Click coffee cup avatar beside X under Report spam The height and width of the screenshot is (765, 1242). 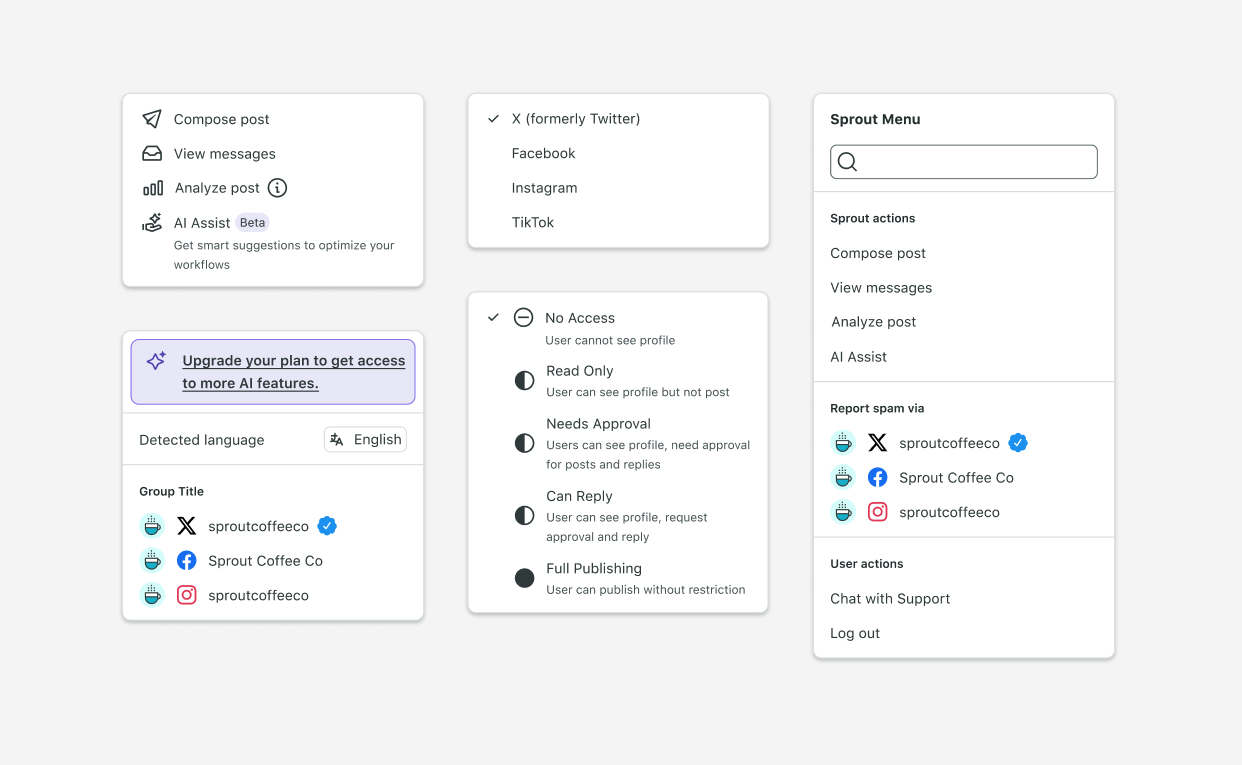point(843,443)
